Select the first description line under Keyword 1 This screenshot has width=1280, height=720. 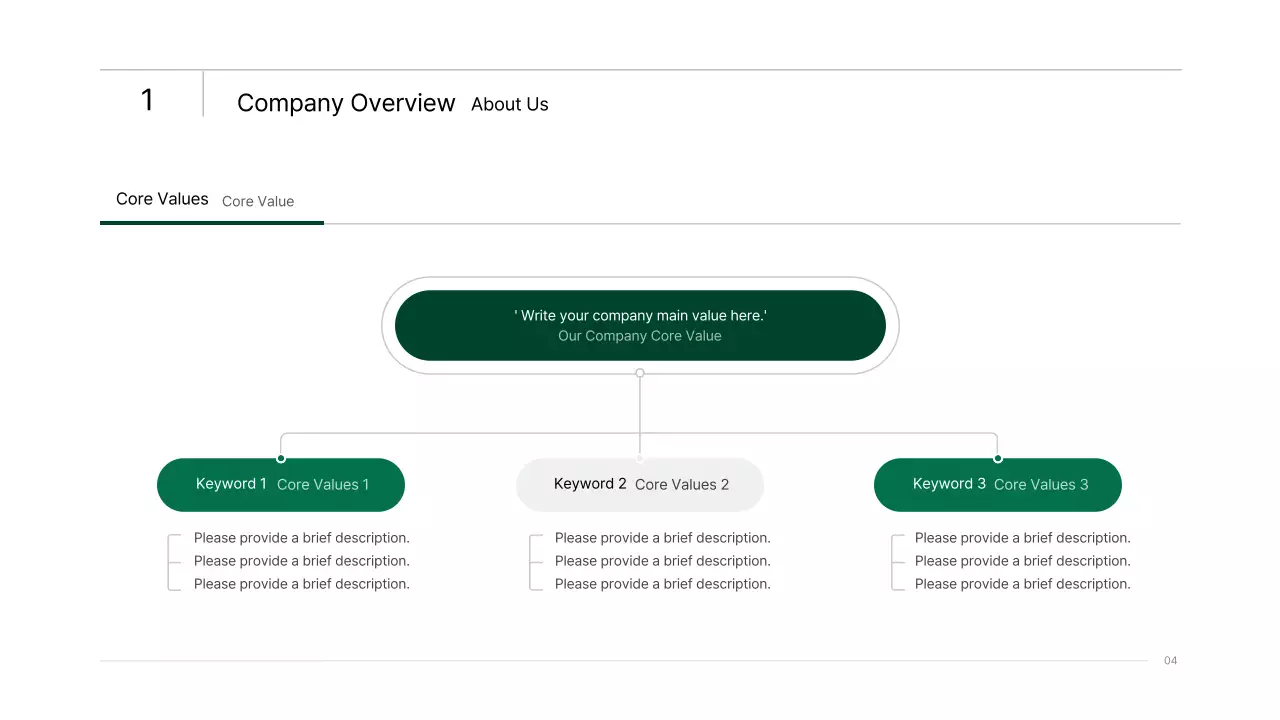pos(302,538)
